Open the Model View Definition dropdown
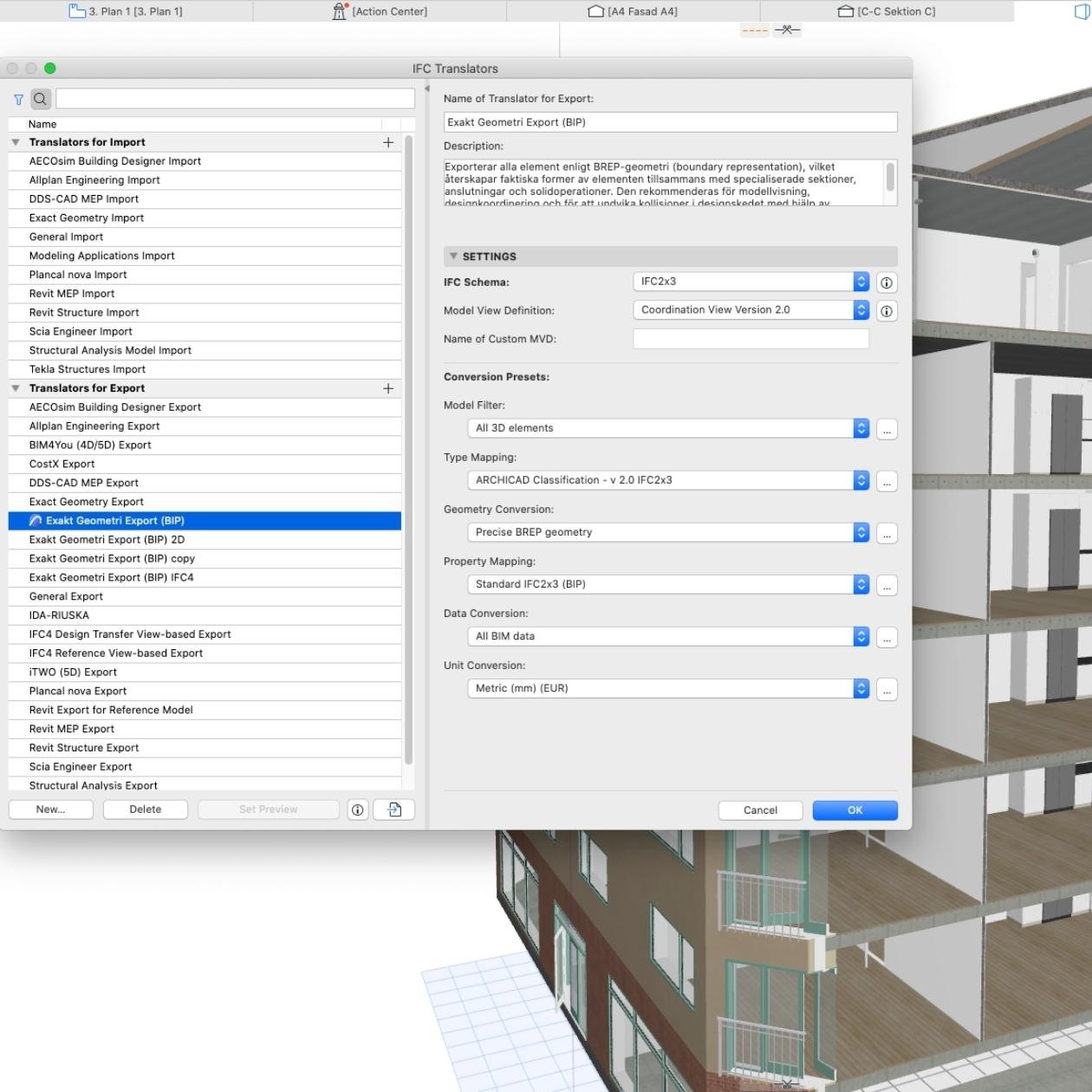This screenshot has width=1092, height=1092. click(751, 309)
